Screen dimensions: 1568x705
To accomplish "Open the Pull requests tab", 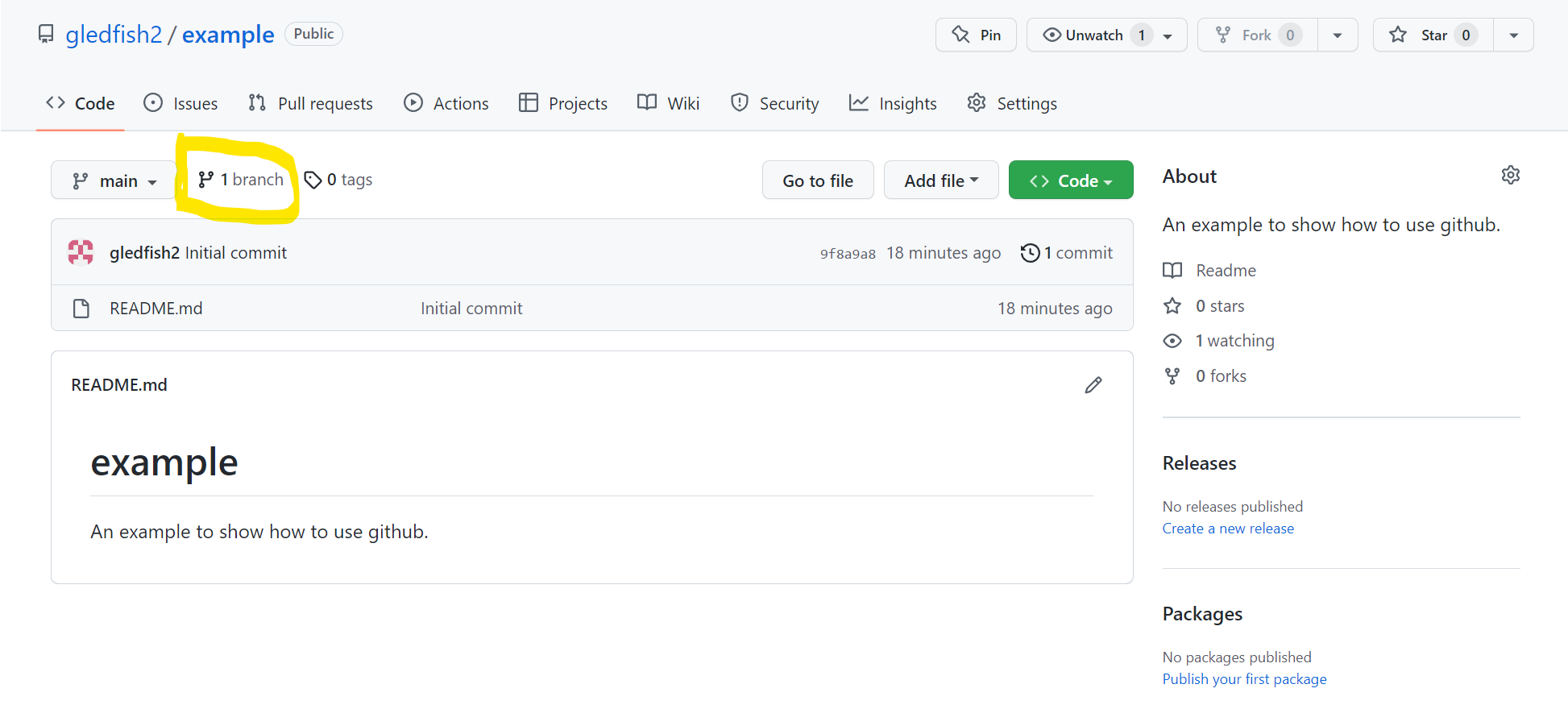I will pos(311,103).
